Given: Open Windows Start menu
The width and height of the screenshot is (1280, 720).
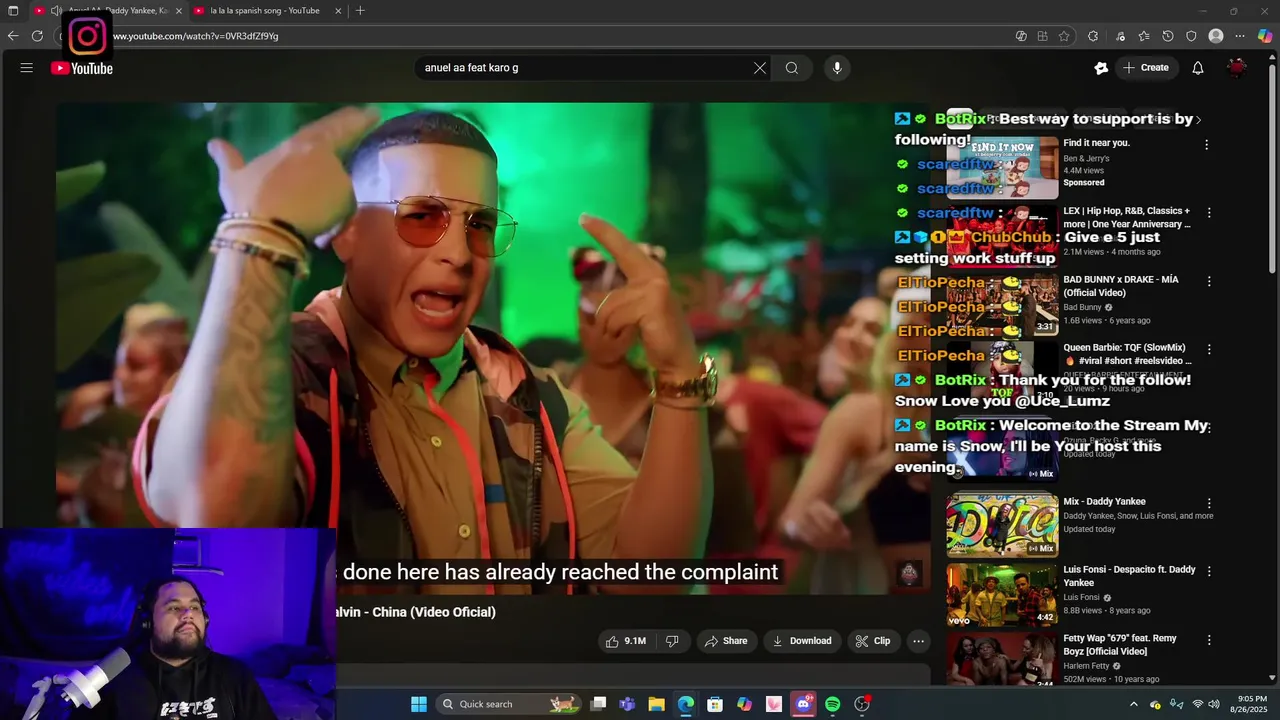Looking at the screenshot, I should tap(419, 704).
